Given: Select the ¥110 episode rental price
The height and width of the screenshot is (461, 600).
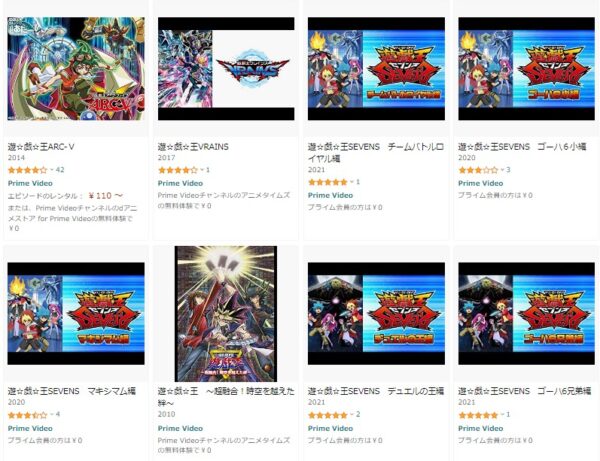Looking at the screenshot, I should pos(106,195).
